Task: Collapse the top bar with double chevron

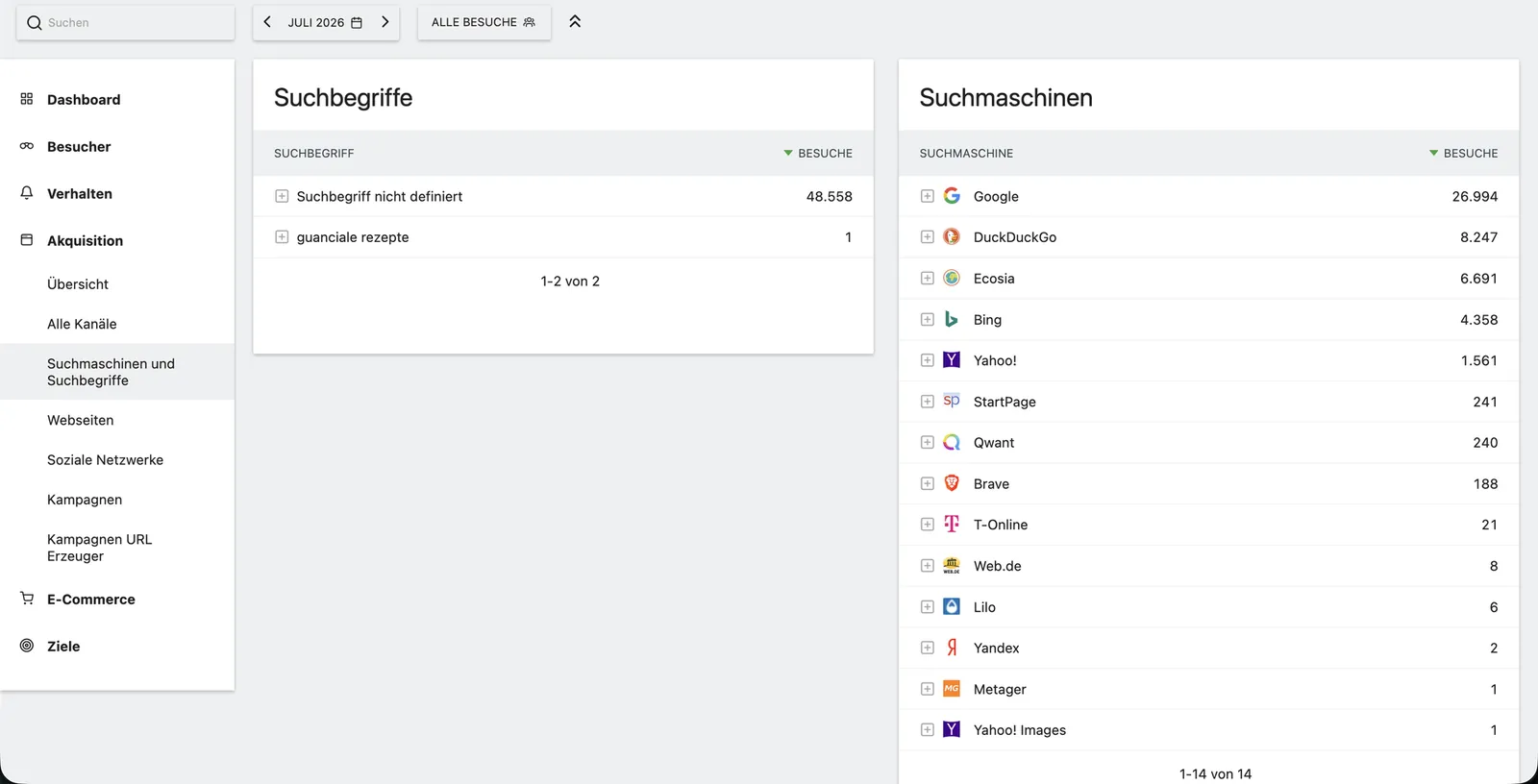Action: pos(575,21)
